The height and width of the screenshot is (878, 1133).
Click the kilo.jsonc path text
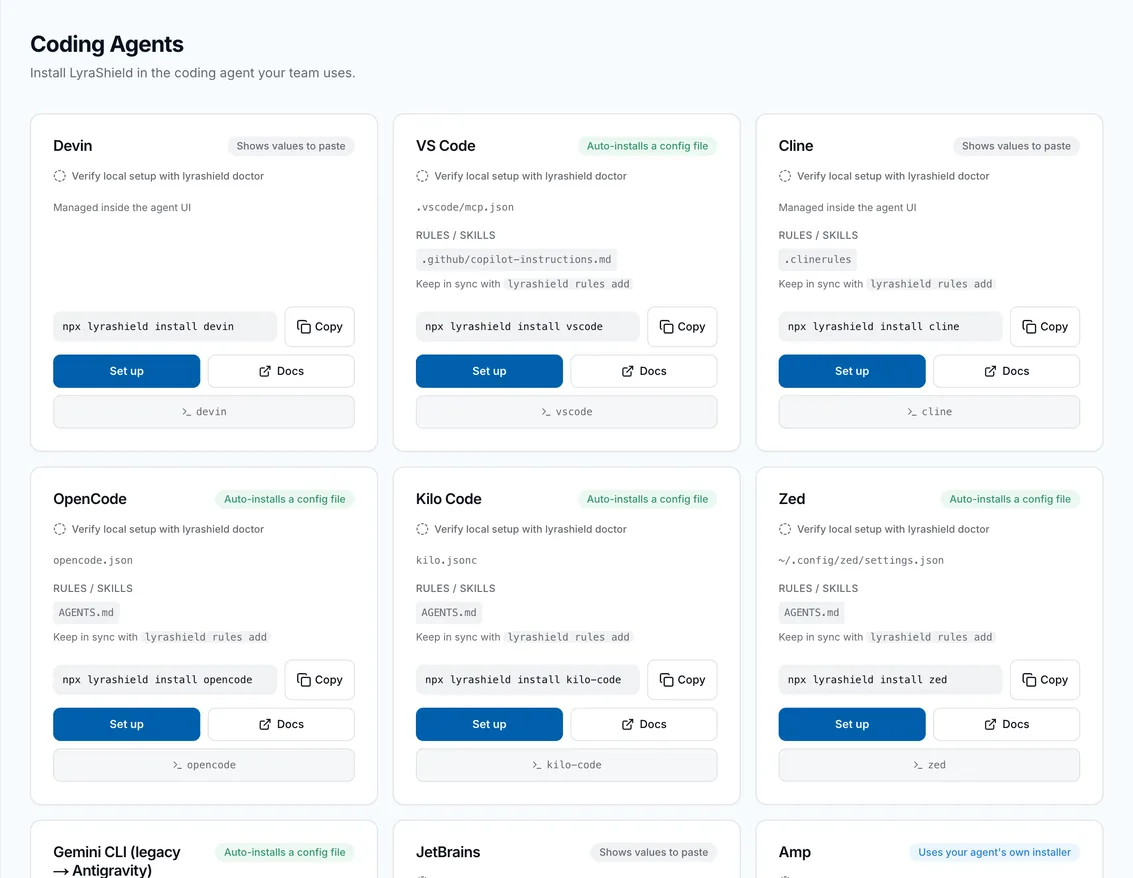[x=447, y=561]
